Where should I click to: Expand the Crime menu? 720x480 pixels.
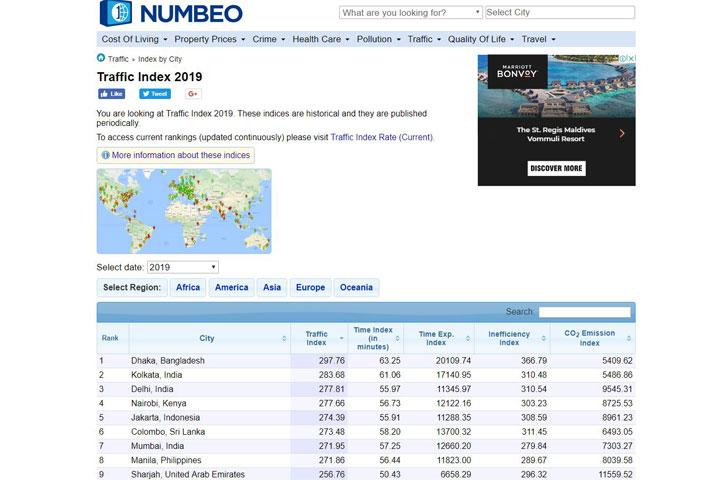click(x=269, y=40)
